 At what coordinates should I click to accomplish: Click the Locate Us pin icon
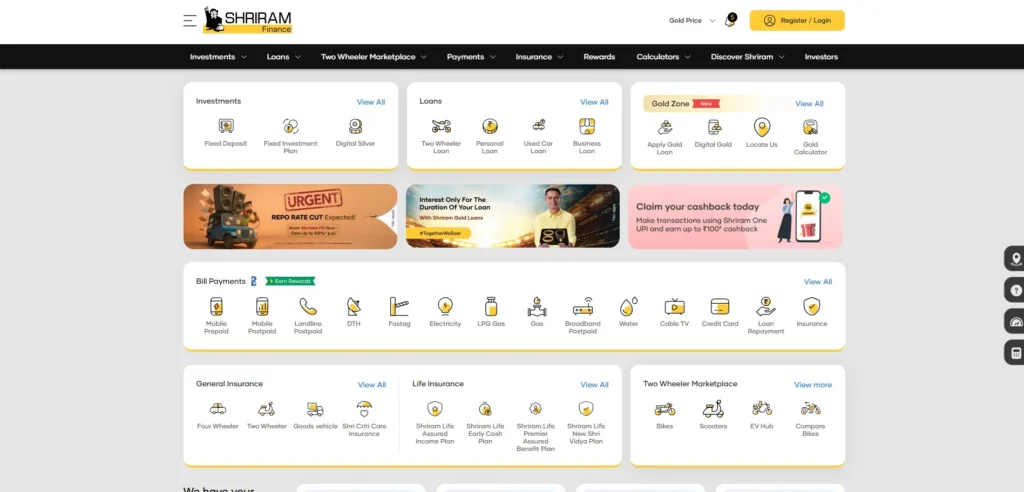(x=761, y=127)
